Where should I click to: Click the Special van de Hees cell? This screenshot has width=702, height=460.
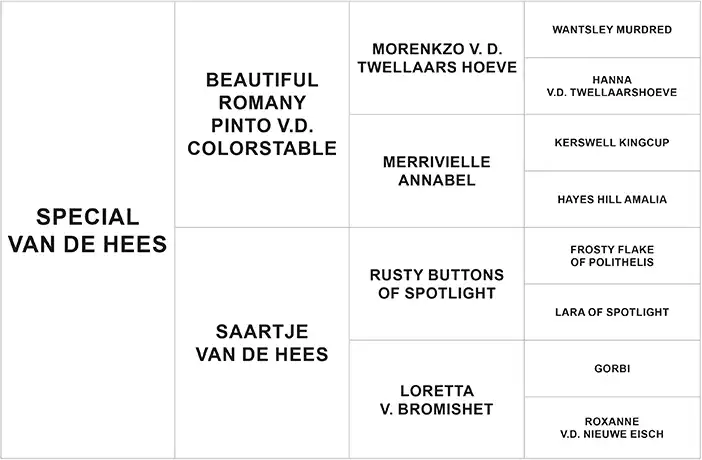[x=88, y=230]
